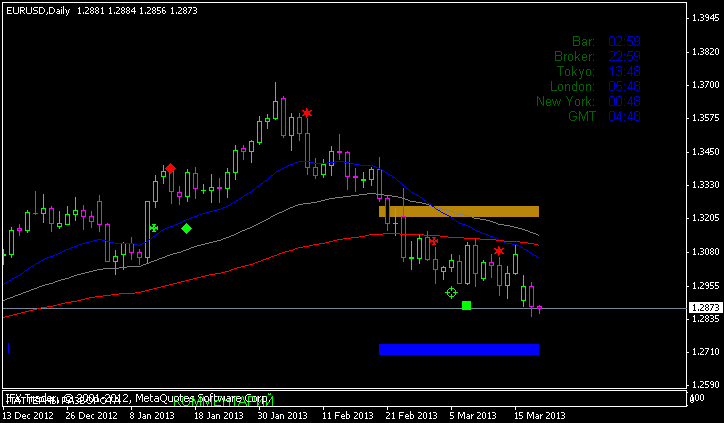Click the Tokyo clock time
The image size is (724, 423).
624,71
